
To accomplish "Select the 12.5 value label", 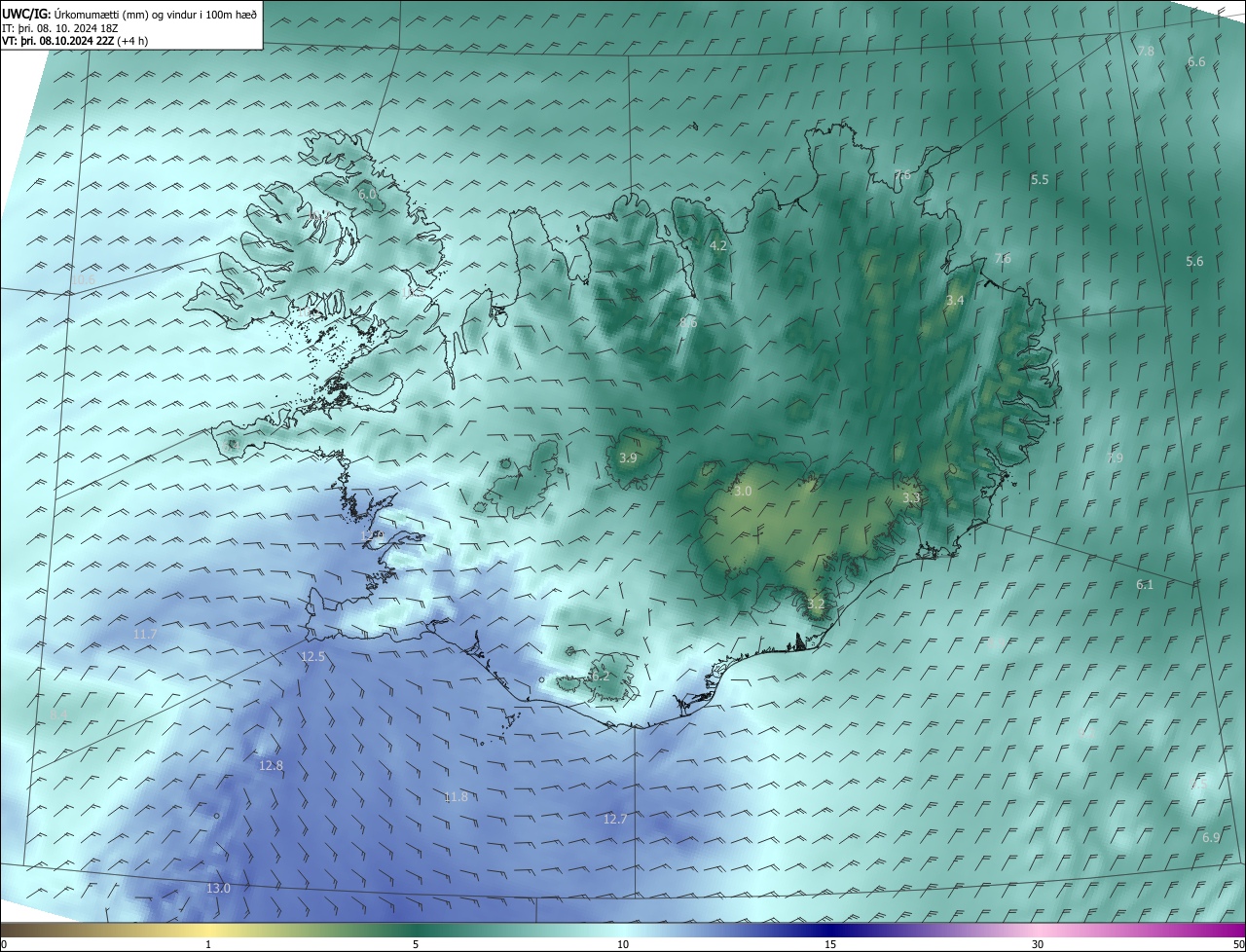I will 312,657.
